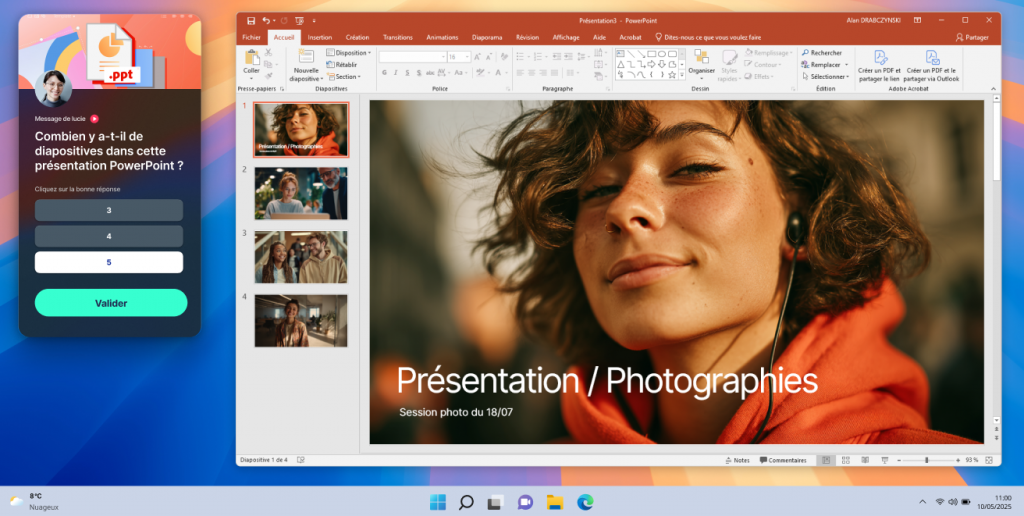Select slide 3 thumbnail in the slide panel
The height and width of the screenshot is (516, 1024).
coord(301,257)
